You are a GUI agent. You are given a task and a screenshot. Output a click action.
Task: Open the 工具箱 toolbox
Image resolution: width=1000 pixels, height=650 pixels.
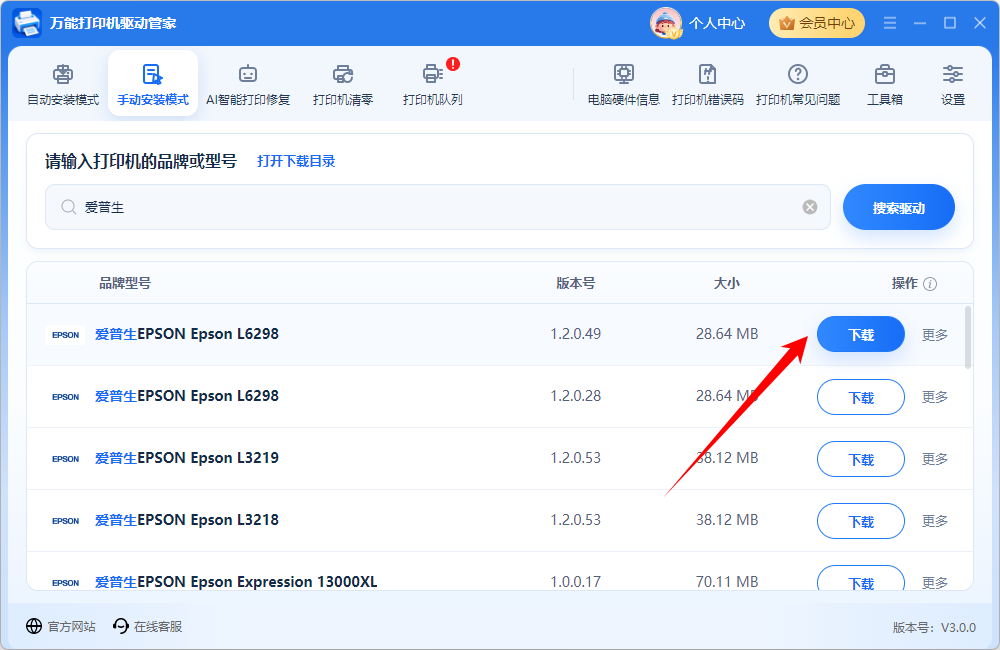tap(885, 84)
